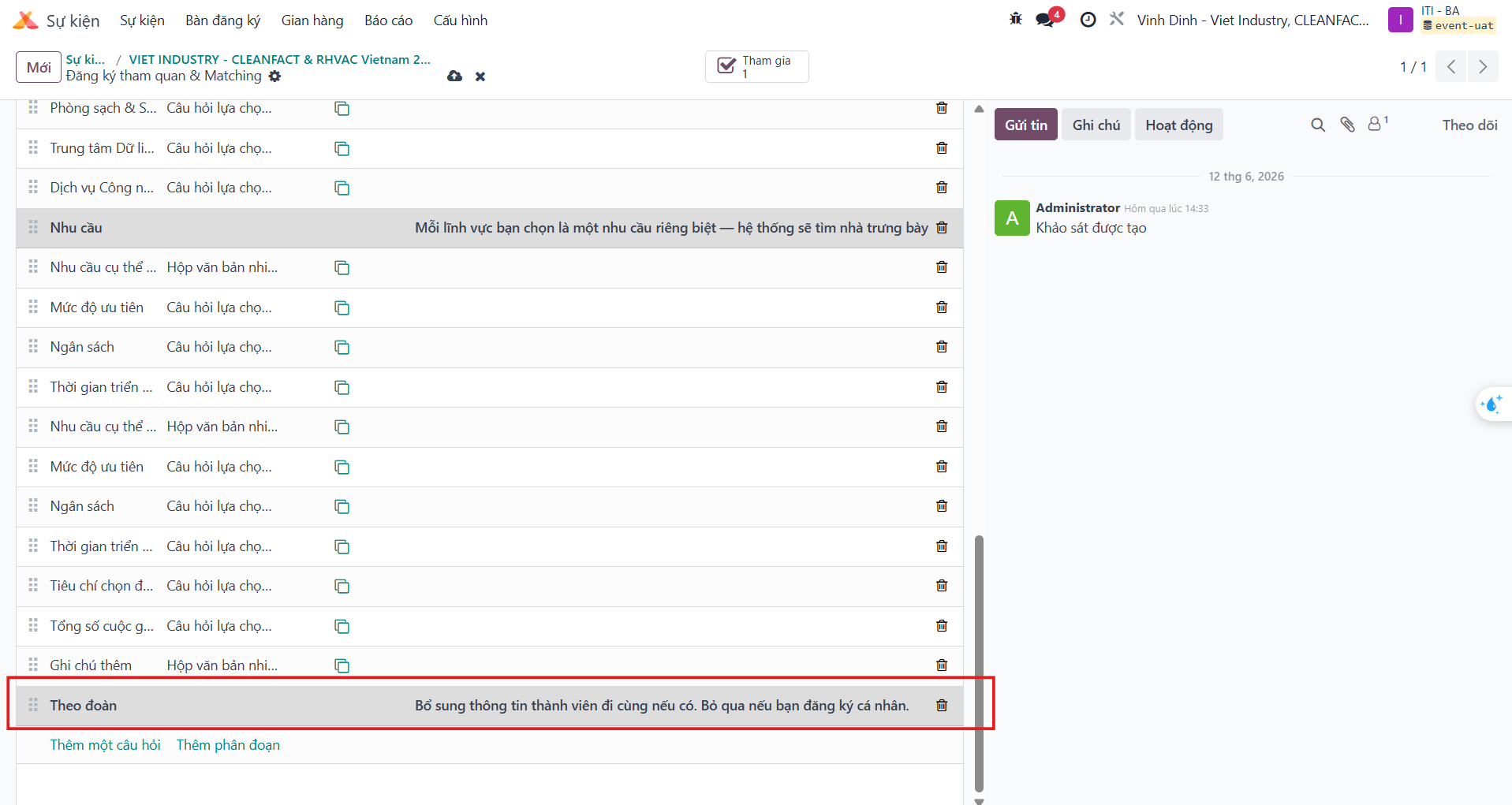Click the cloud upload save icon
Image resolution: width=1512 pixels, height=805 pixels.
click(454, 76)
